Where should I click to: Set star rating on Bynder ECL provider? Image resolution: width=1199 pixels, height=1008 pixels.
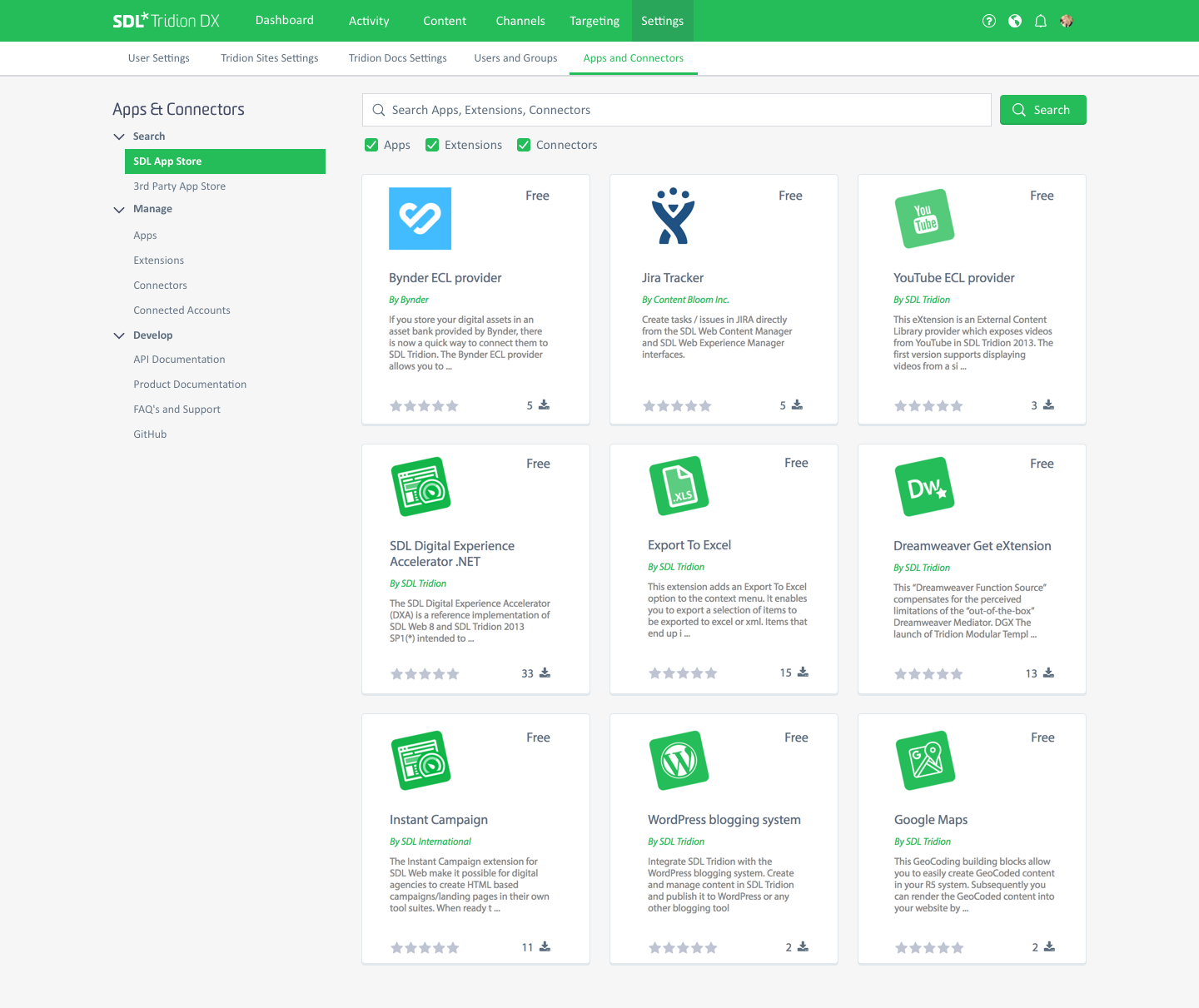tap(424, 406)
